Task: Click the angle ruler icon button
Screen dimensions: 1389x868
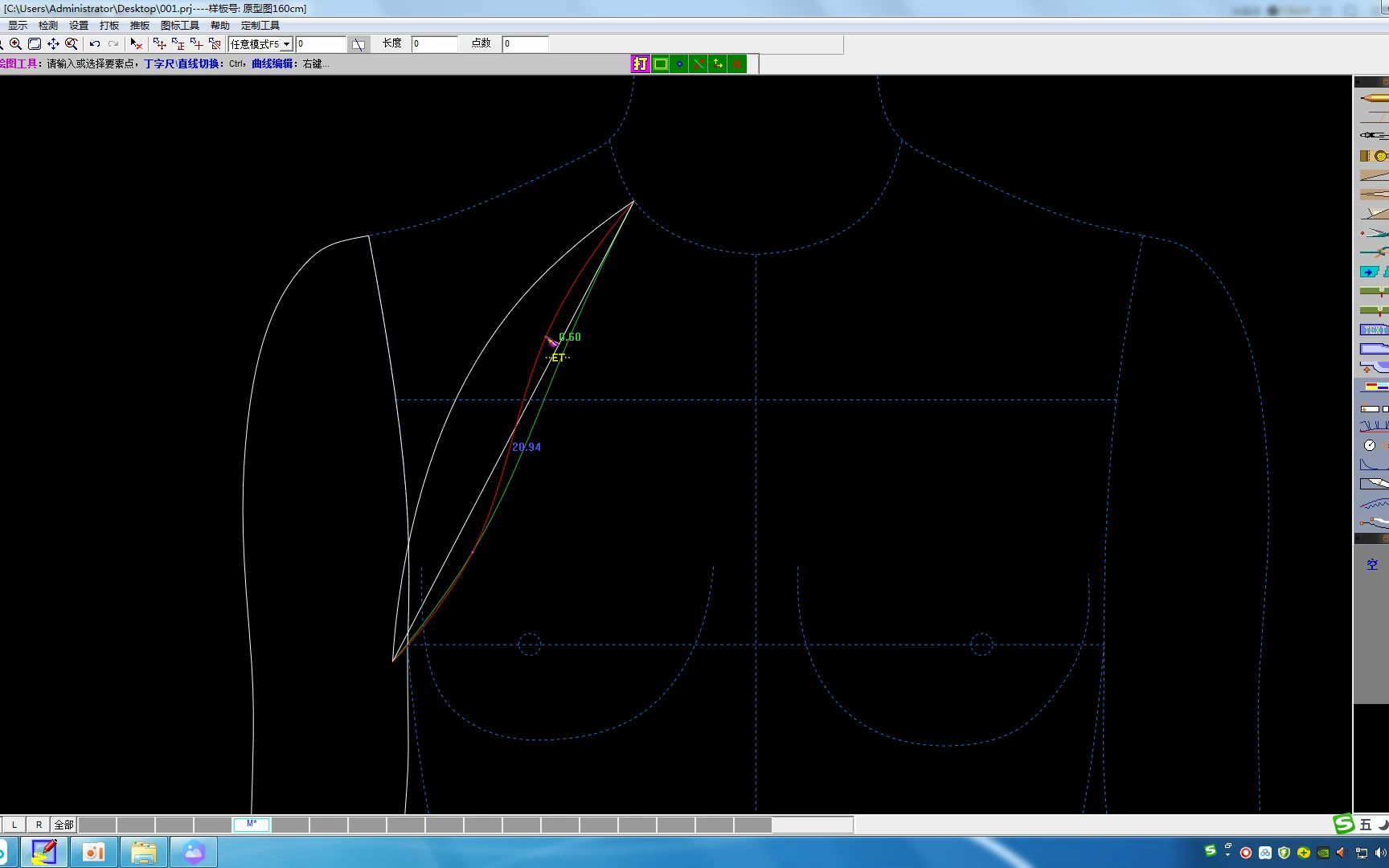Action: click(x=359, y=44)
